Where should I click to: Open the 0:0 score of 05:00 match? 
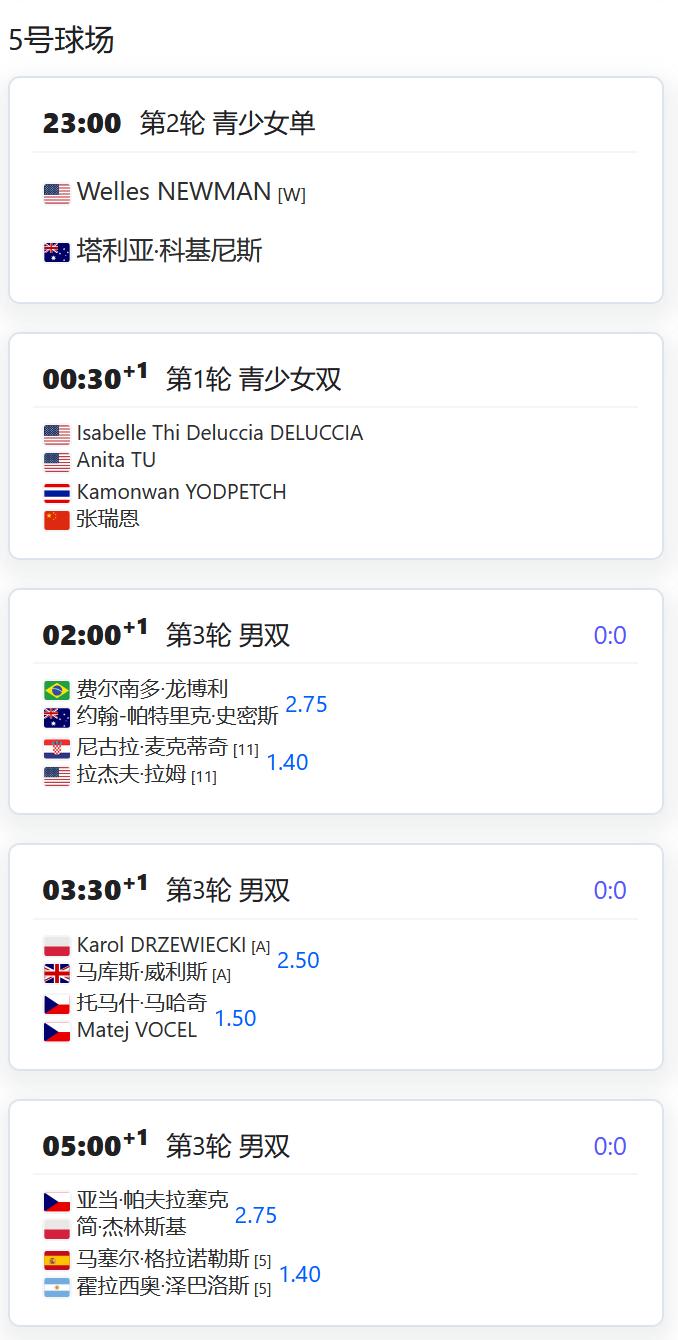pos(610,1146)
